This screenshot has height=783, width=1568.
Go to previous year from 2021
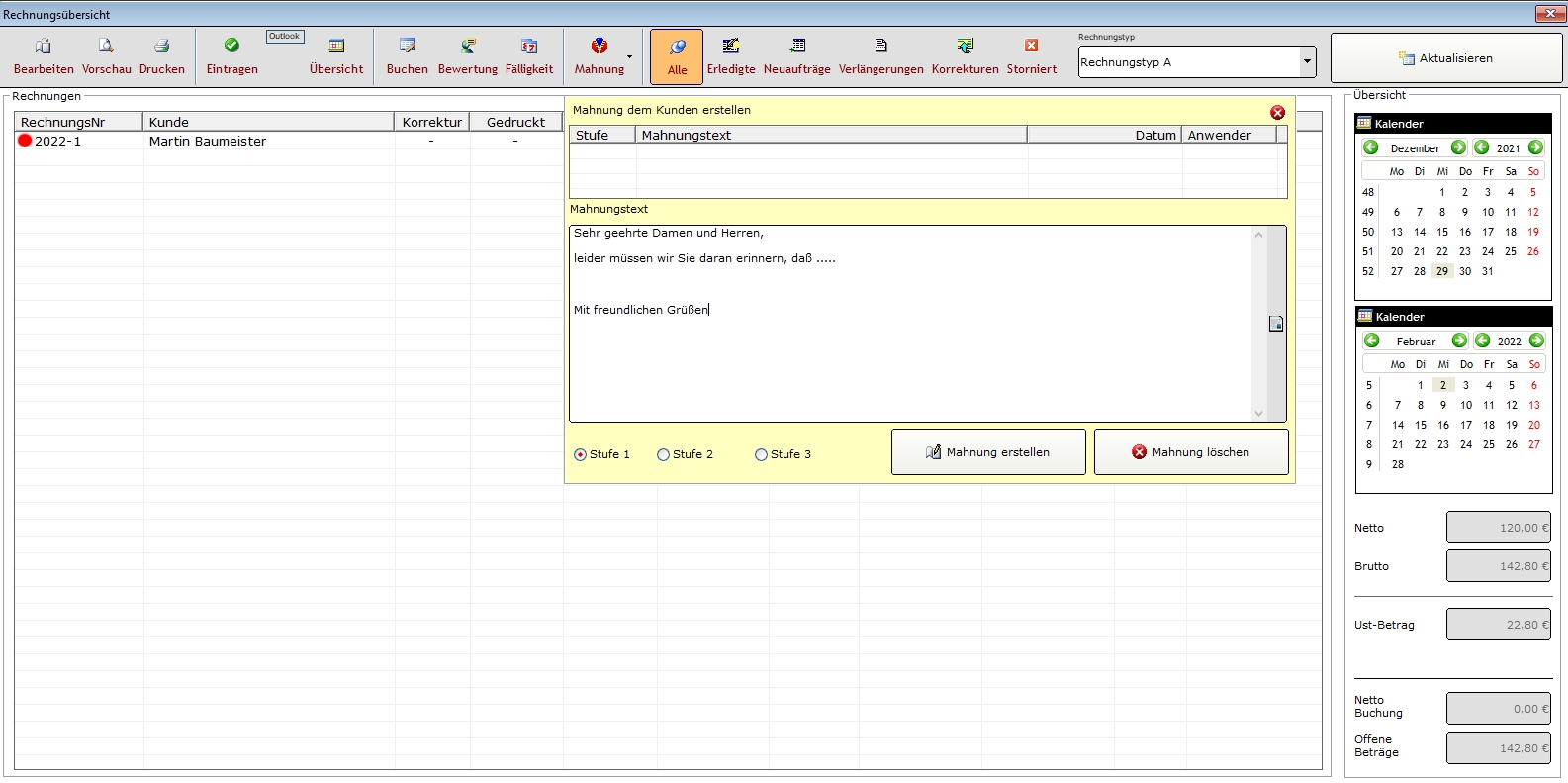1481,147
